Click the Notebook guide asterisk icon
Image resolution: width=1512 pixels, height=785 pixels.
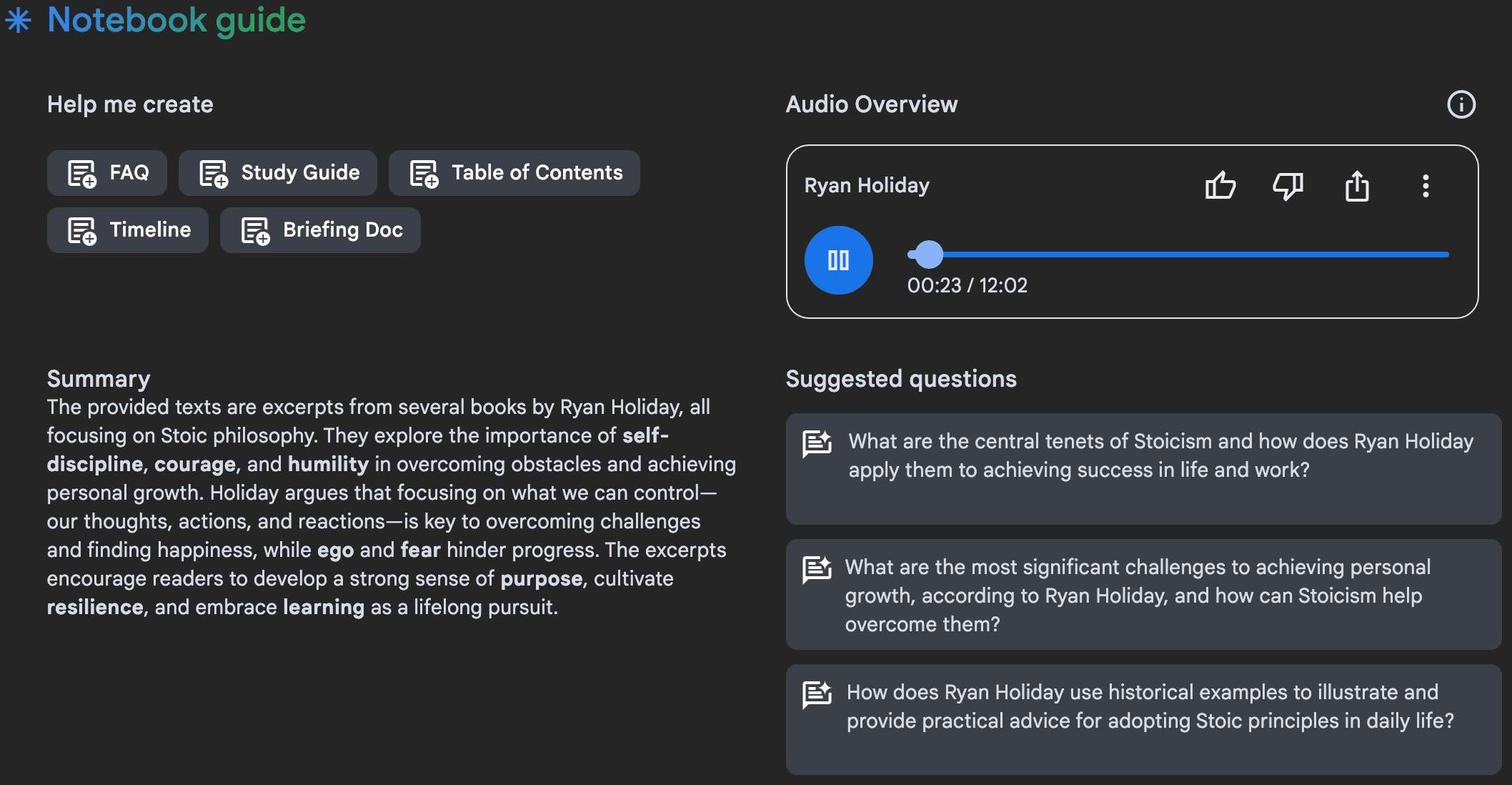19,20
